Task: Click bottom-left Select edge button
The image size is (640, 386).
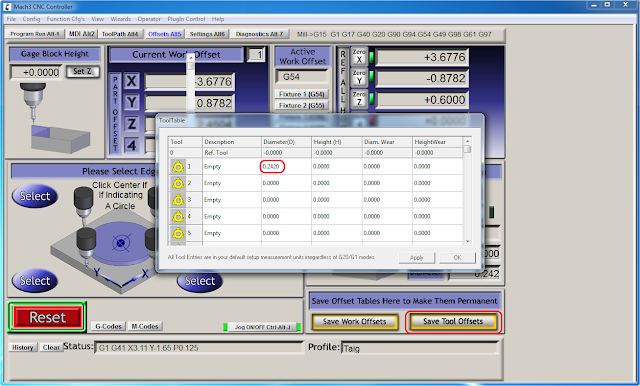Action: point(35,281)
